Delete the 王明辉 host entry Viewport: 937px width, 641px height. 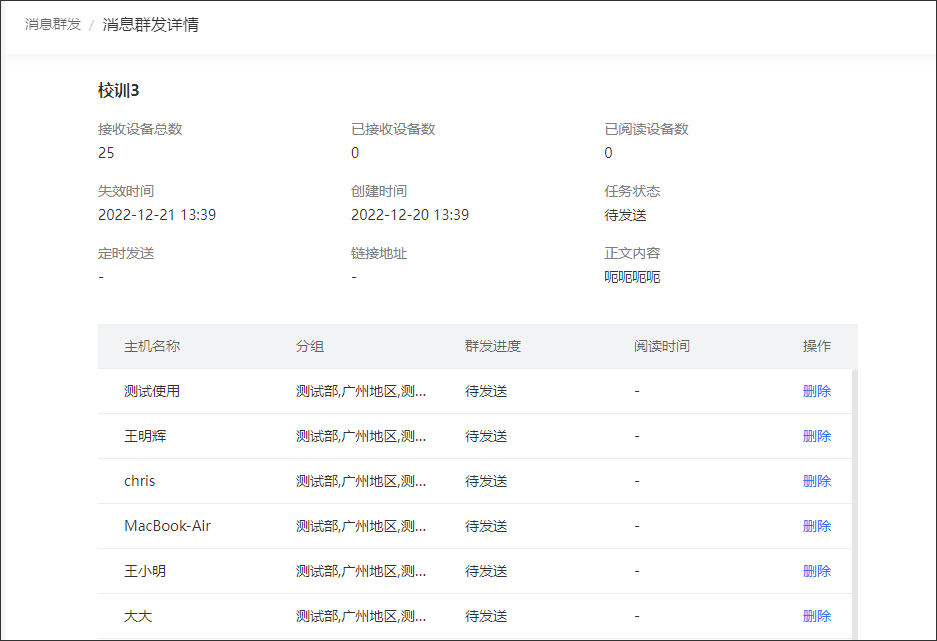coord(816,436)
